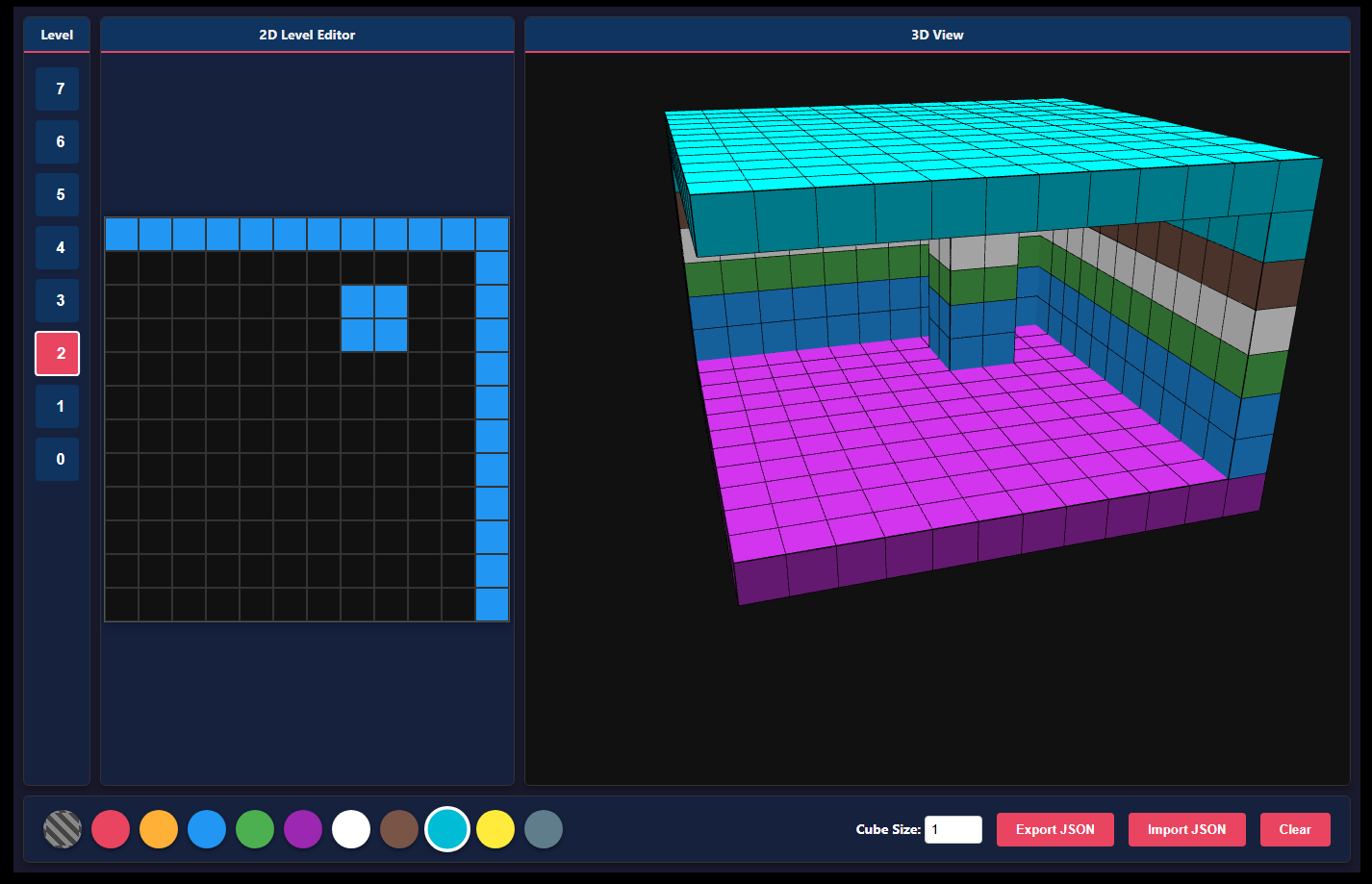
Task: Click the selected cyan color swatch
Action: (447, 829)
